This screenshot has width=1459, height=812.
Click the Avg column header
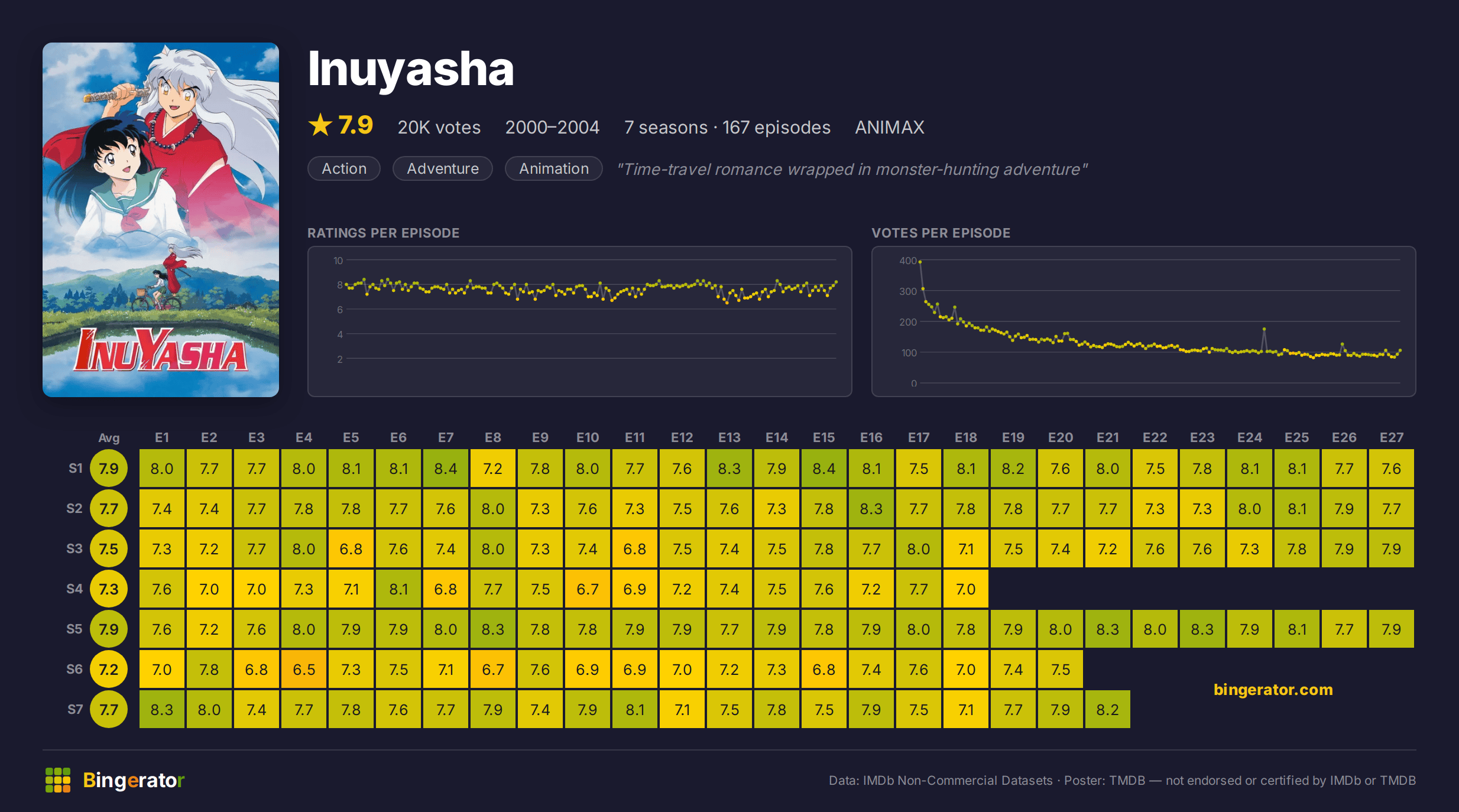tap(109, 438)
